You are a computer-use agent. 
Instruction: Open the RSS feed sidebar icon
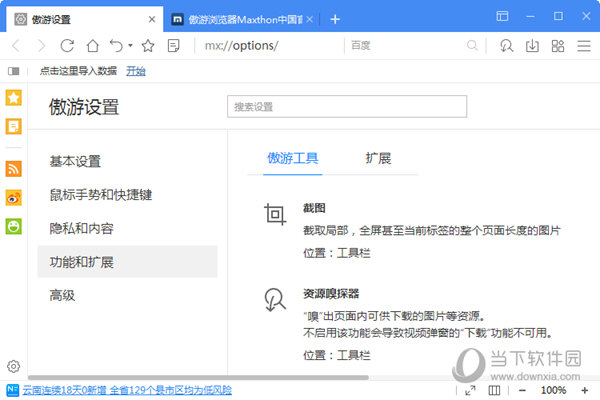pos(13,169)
